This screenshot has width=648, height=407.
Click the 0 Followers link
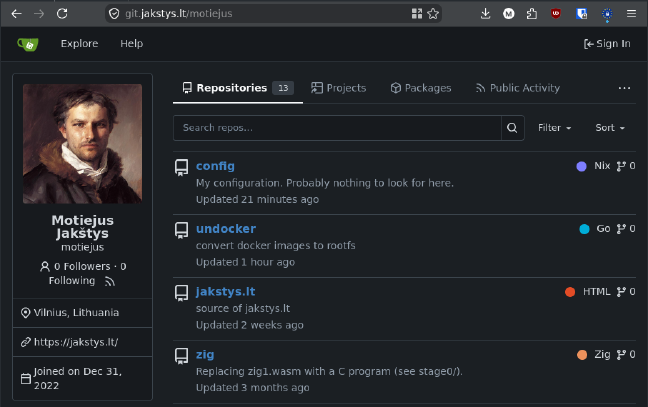coord(82,267)
